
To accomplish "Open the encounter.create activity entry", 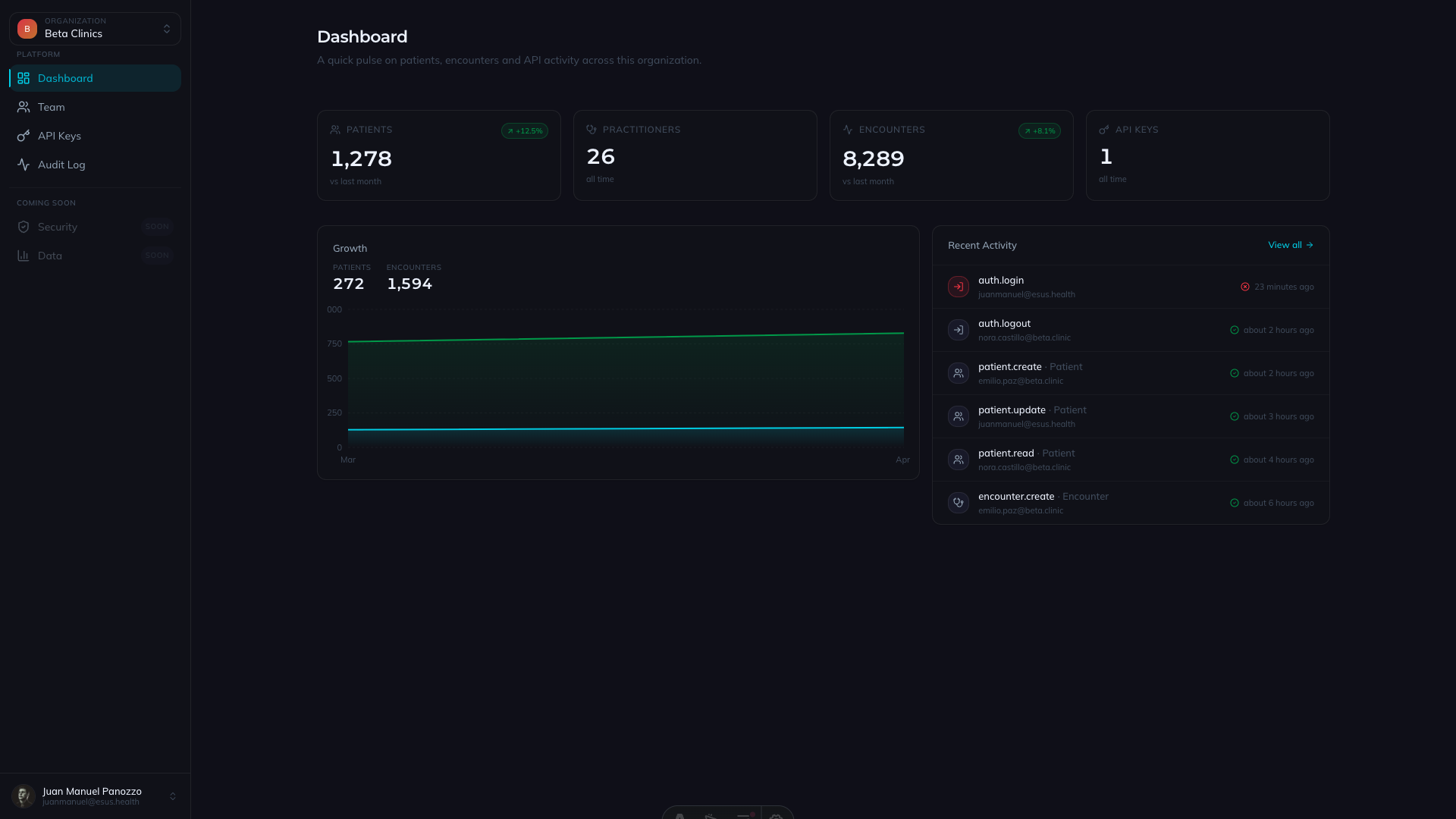I will point(1131,503).
